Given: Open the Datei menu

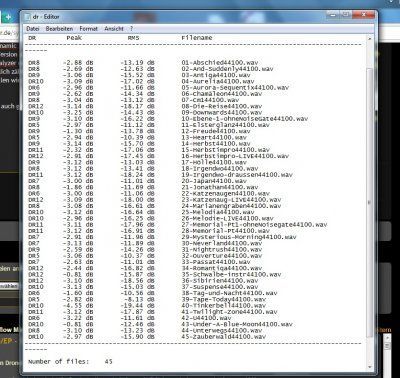Looking at the screenshot, I should 33,29.
